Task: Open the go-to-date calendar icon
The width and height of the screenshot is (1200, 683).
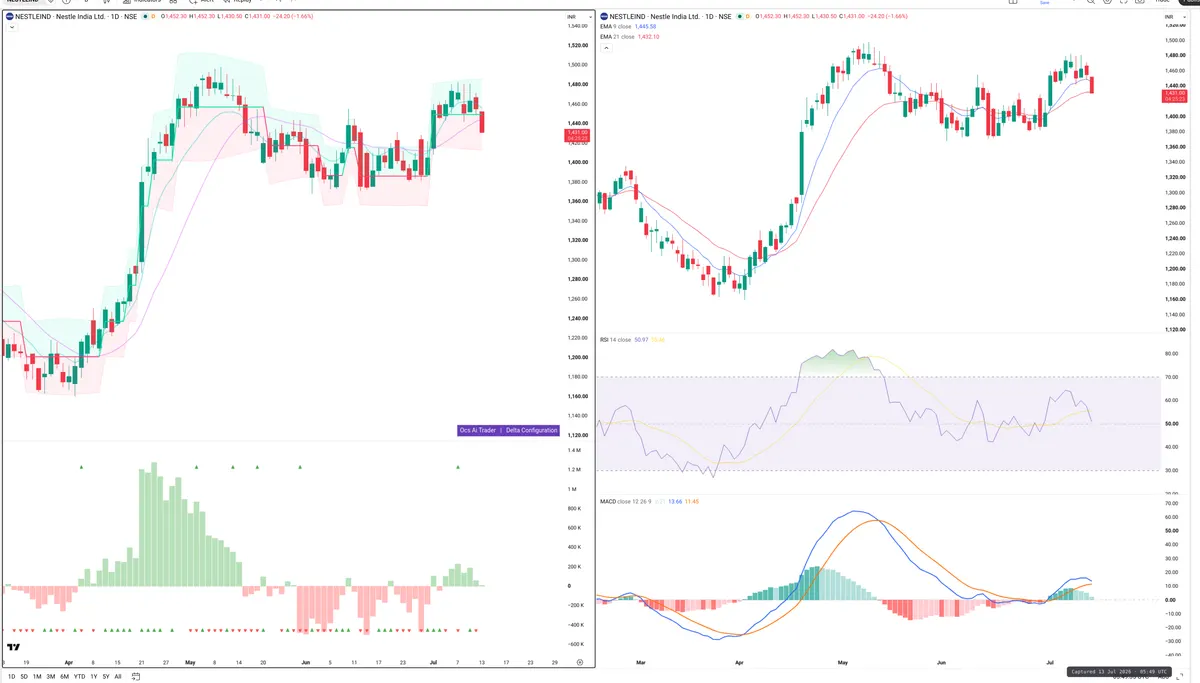Action: (x=136, y=676)
